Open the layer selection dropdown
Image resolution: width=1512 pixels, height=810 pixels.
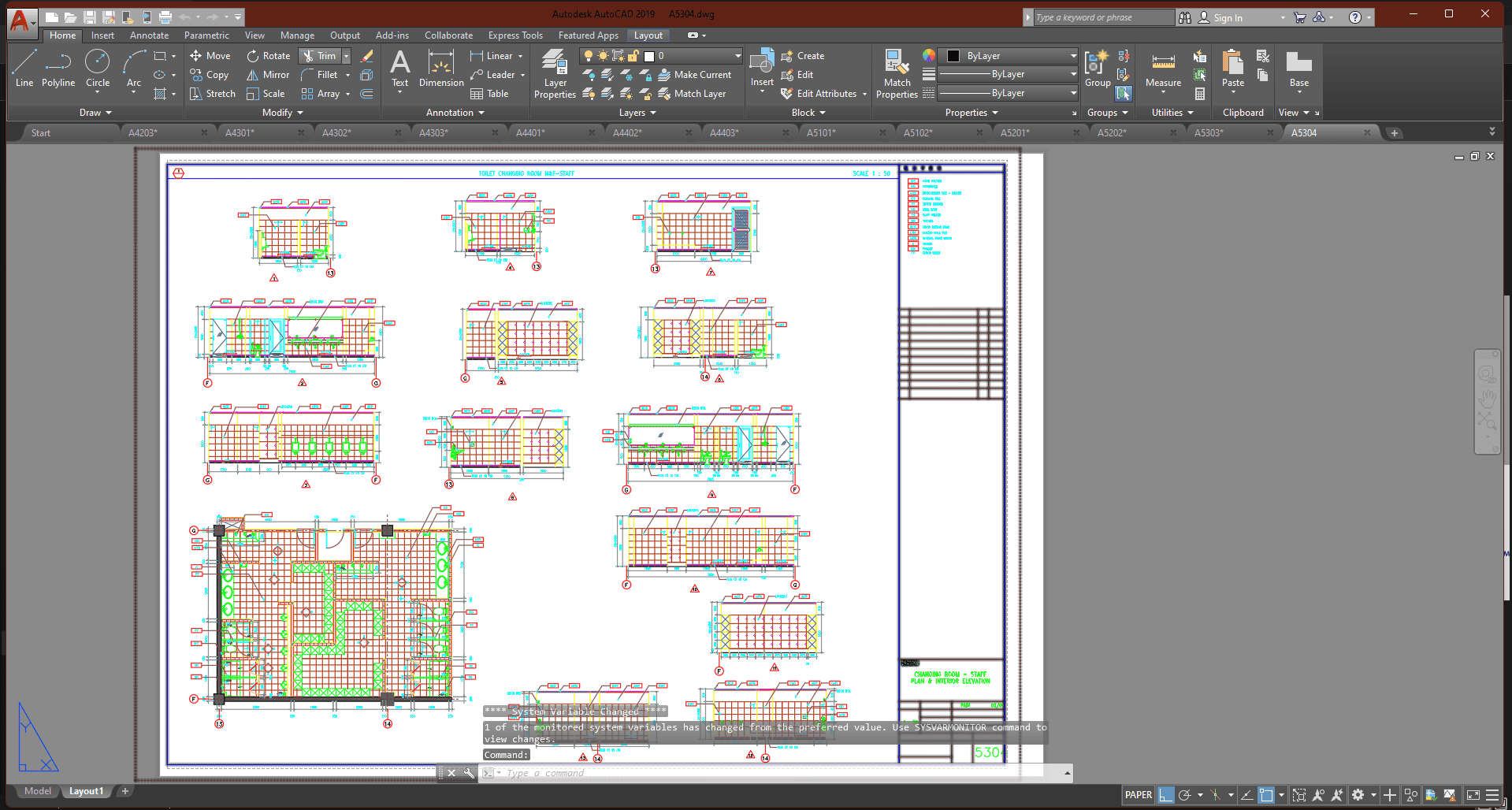click(x=738, y=56)
